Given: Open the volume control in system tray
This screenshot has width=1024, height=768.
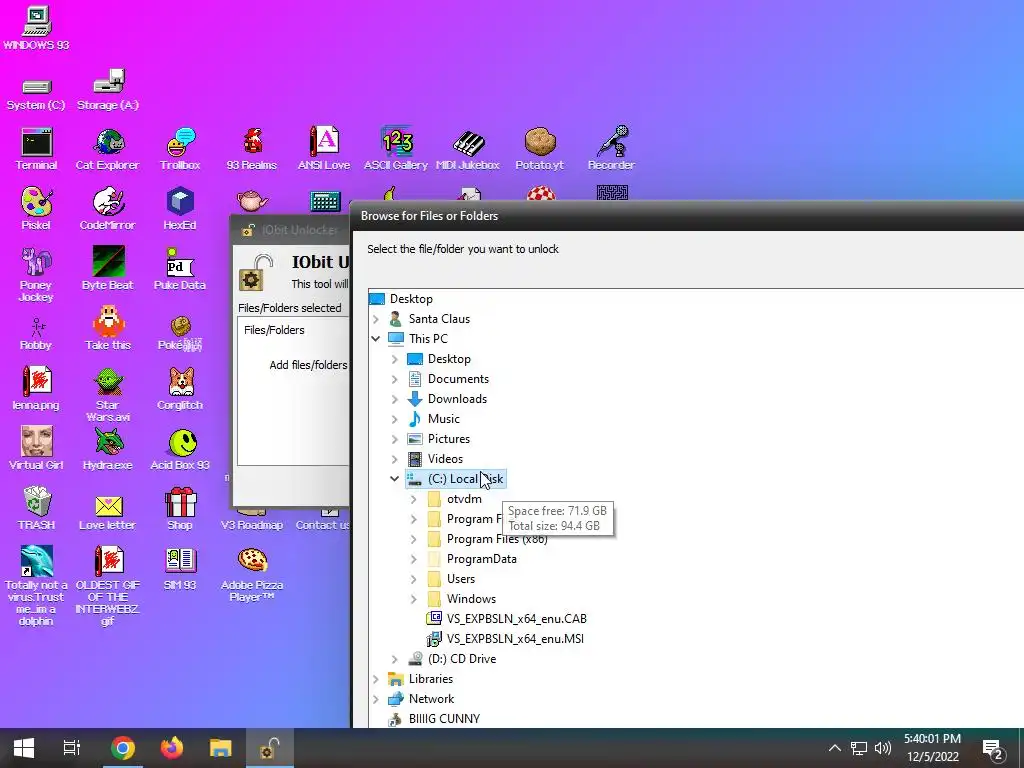Looking at the screenshot, I should click(883, 748).
